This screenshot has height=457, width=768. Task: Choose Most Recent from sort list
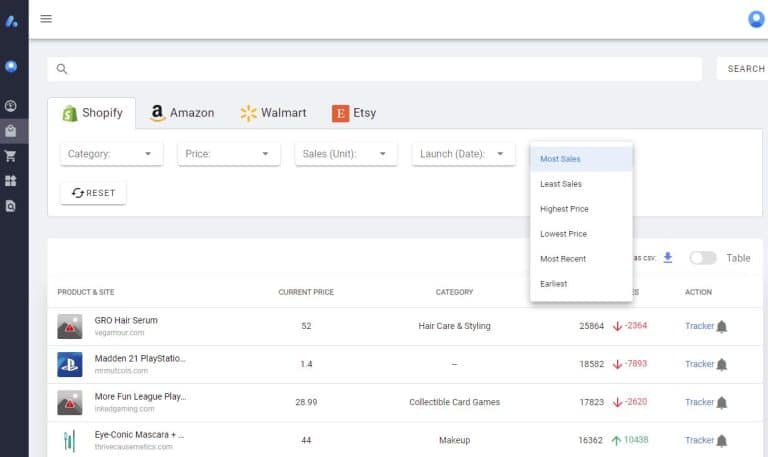563,259
